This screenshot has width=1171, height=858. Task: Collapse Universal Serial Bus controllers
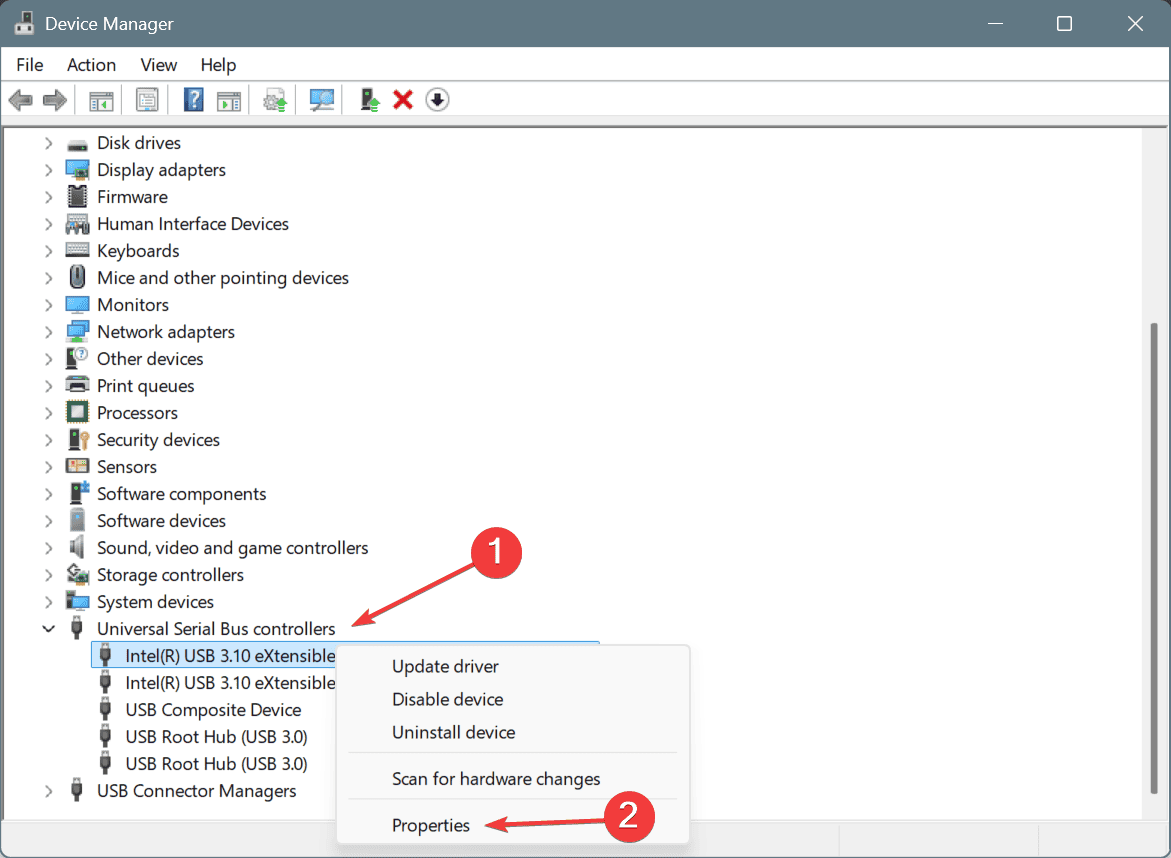(x=48, y=629)
